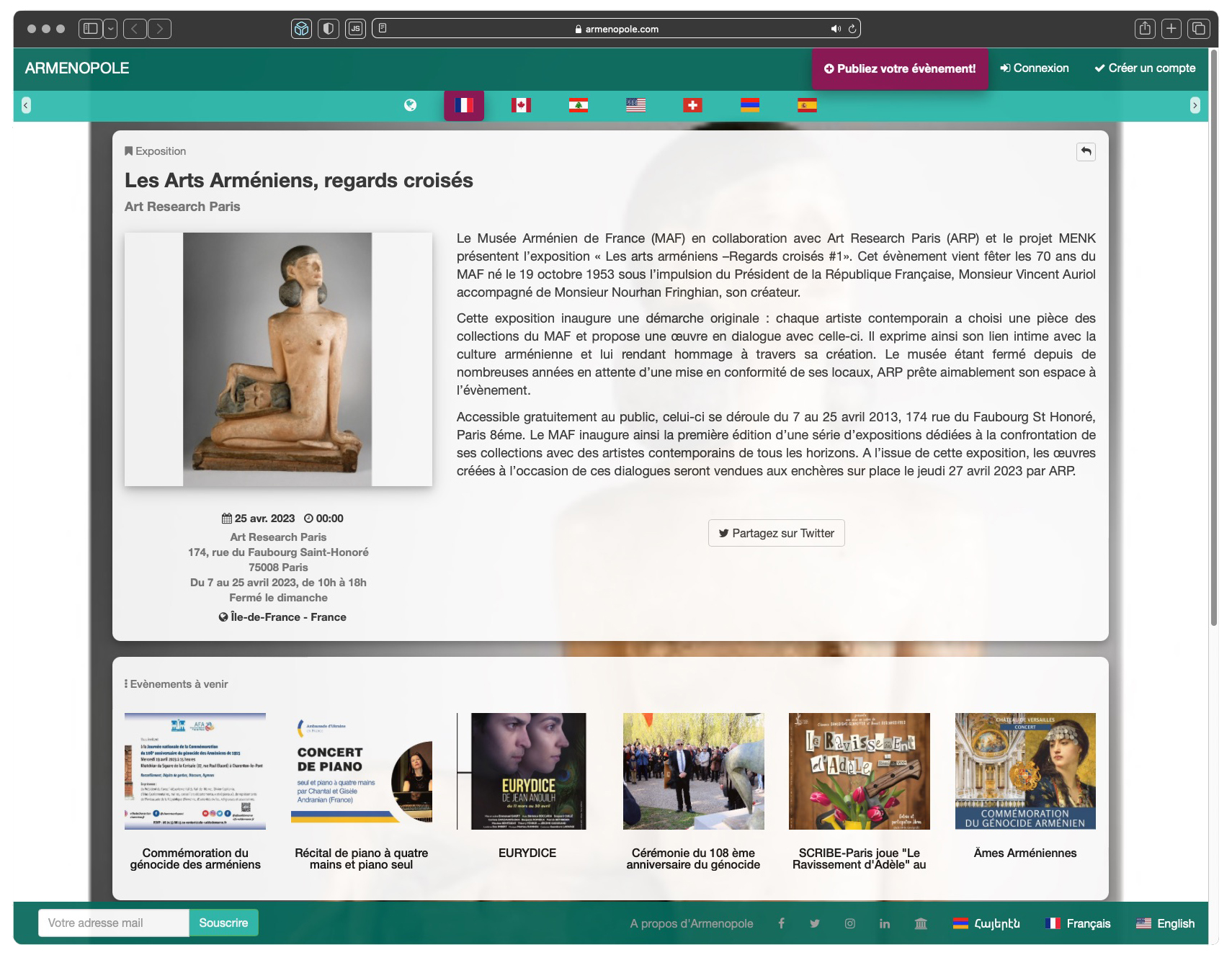
Task: Focus the Votre adresse mail field
Action: (x=114, y=923)
